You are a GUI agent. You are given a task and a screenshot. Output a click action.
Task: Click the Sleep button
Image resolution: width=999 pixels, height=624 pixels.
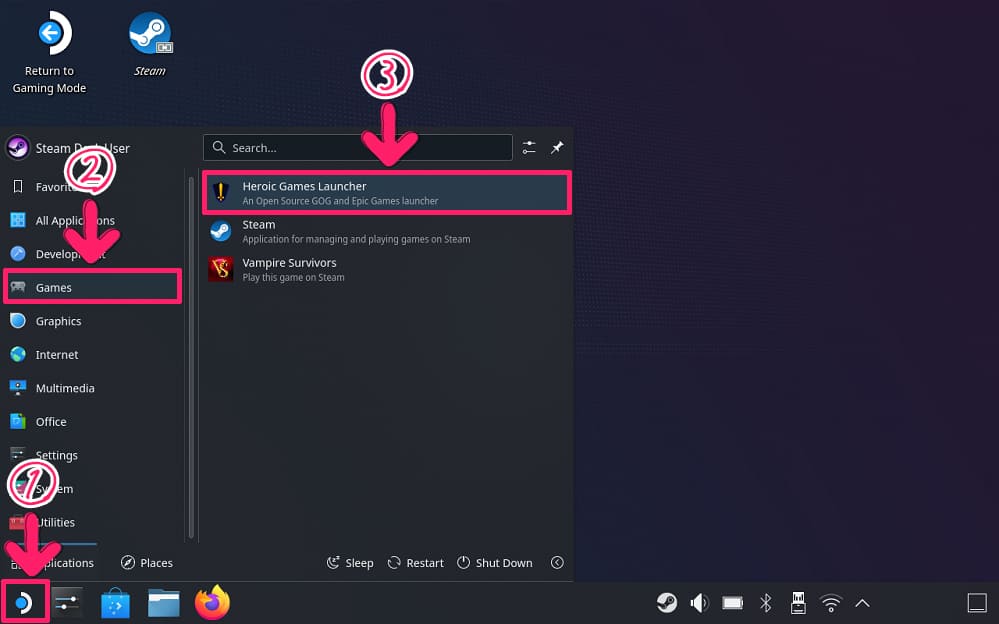click(350, 562)
